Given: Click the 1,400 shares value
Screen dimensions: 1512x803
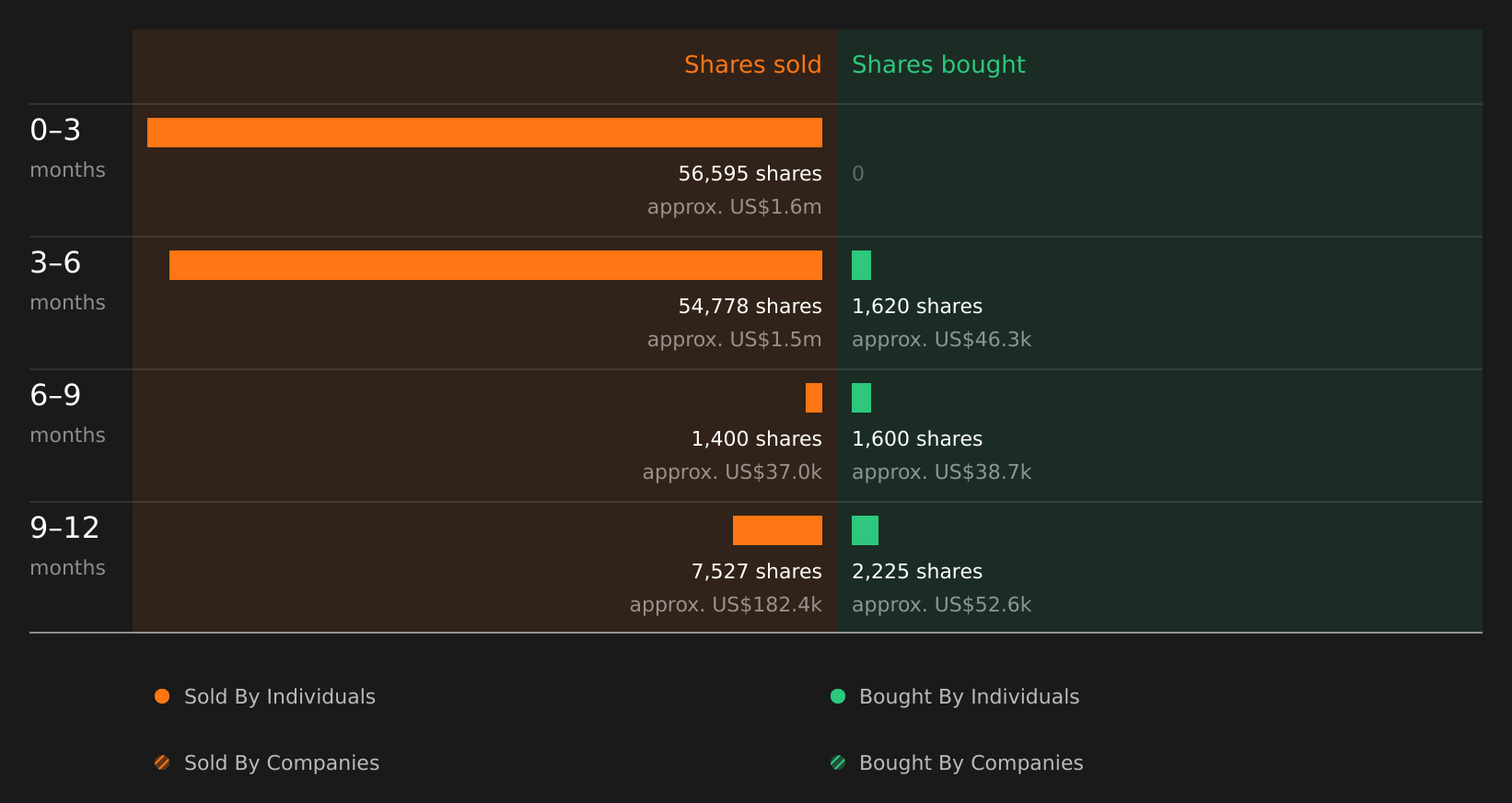Looking at the screenshot, I should point(757,438).
